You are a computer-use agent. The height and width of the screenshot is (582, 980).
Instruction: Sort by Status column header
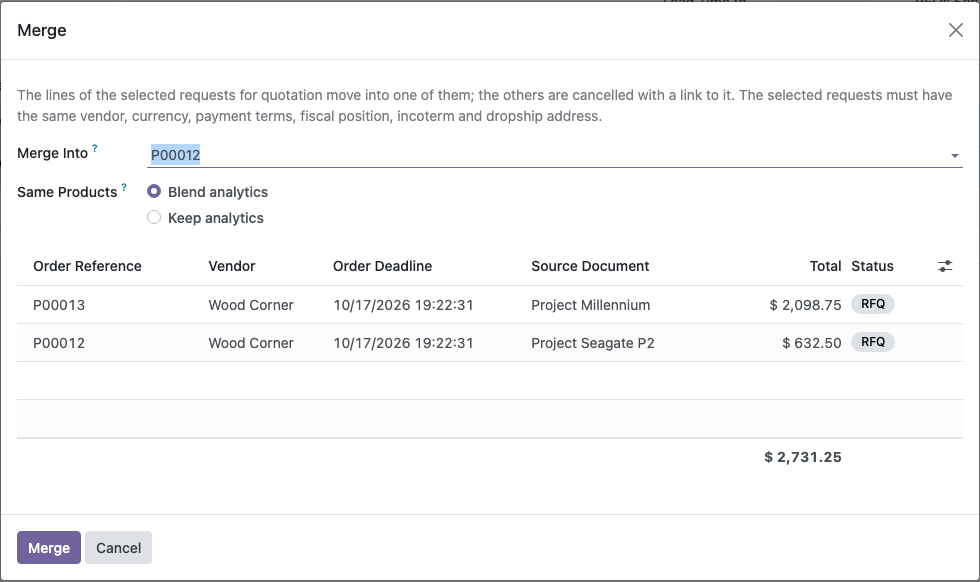coord(872,266)
